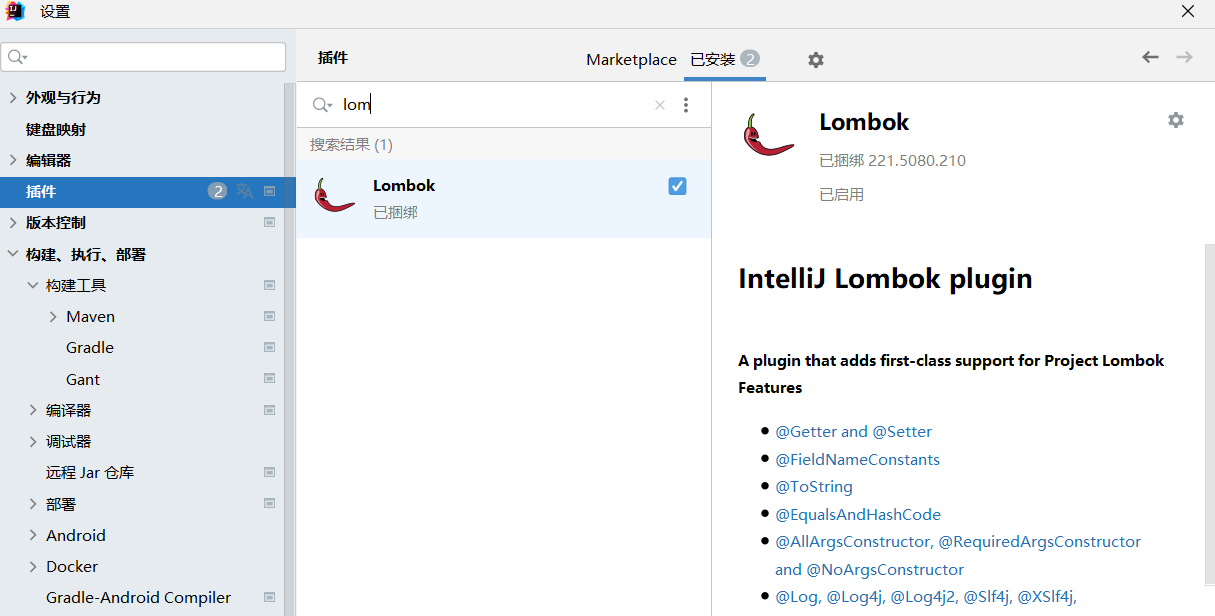The image size is (1215, 616).
Task: Open the @ToString link
Action: coord(814,487)
